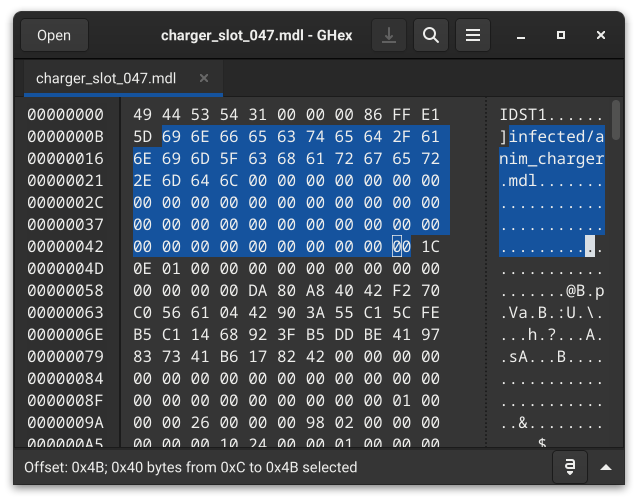Click the Open button
The image size is (638, 501).
54,36
